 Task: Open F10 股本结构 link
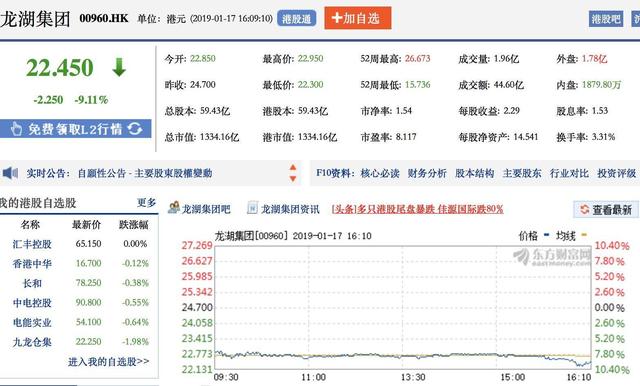pyautogui.click(x=475, y=173)
